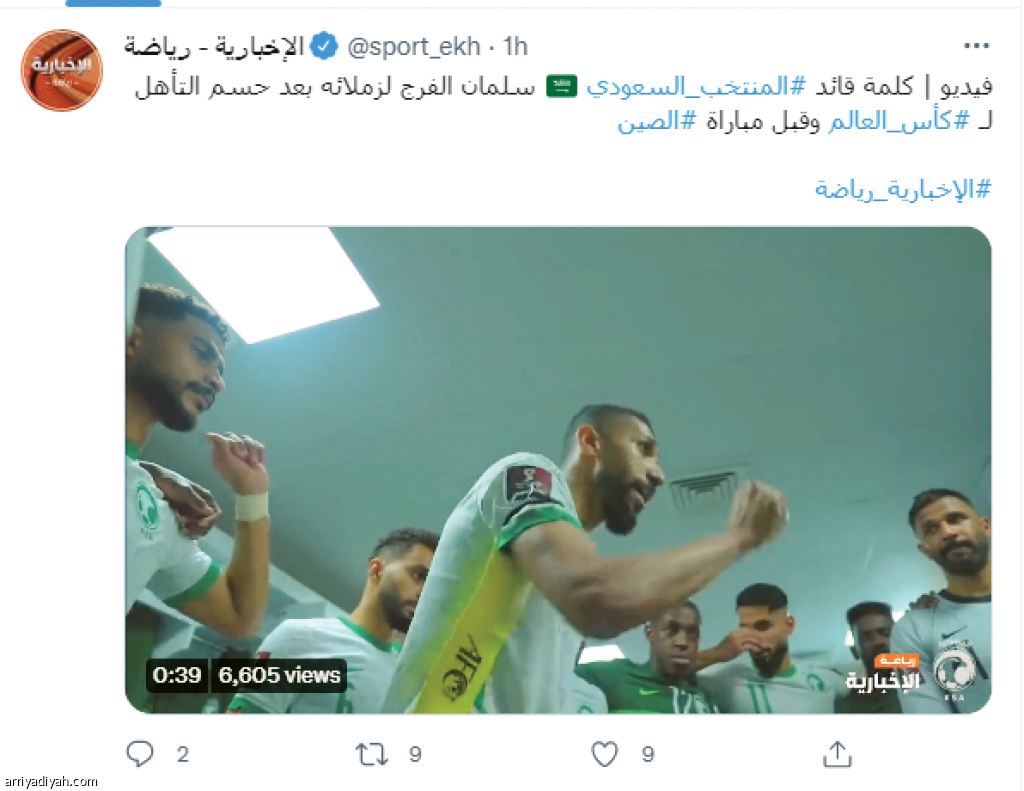Image resolution: width=1024 pixels, height=791 pixels.
Task: Click the reply count number 2
Action: tap(183, 754)
